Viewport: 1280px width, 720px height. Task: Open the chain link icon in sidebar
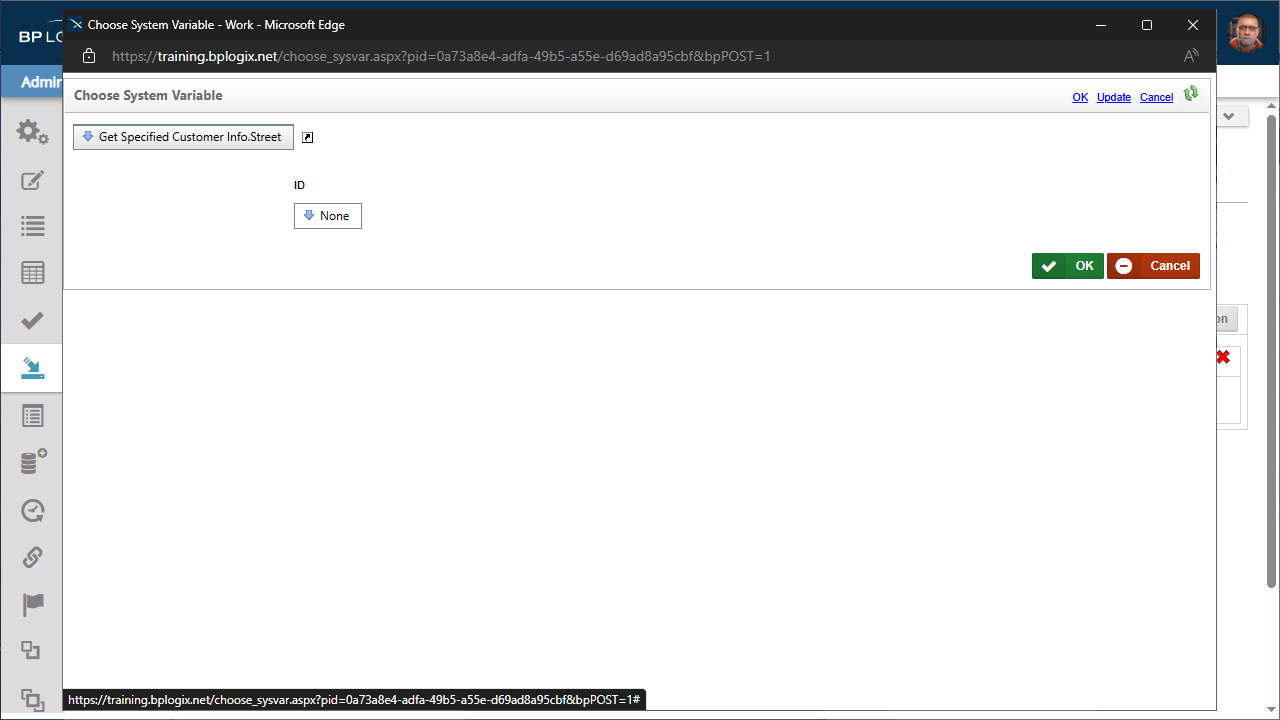(x=32, y=557)
